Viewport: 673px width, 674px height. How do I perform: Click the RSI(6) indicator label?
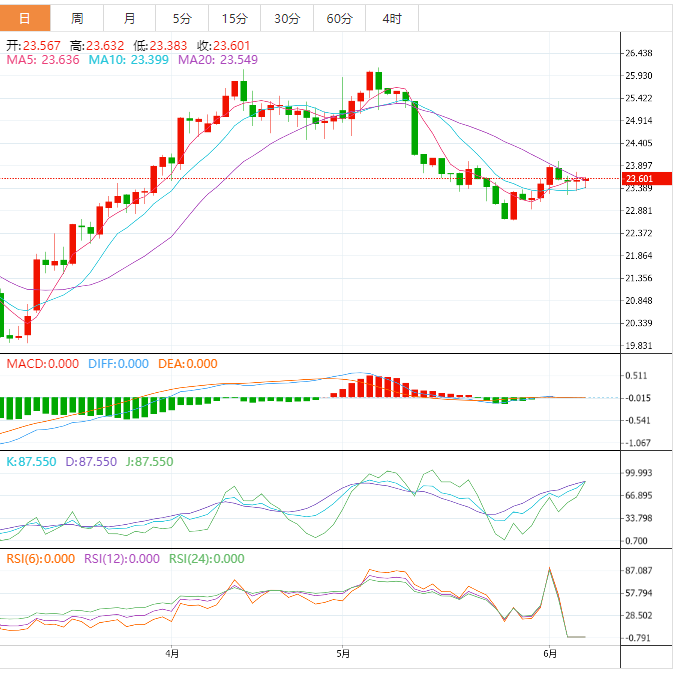[x=38, y=560]
